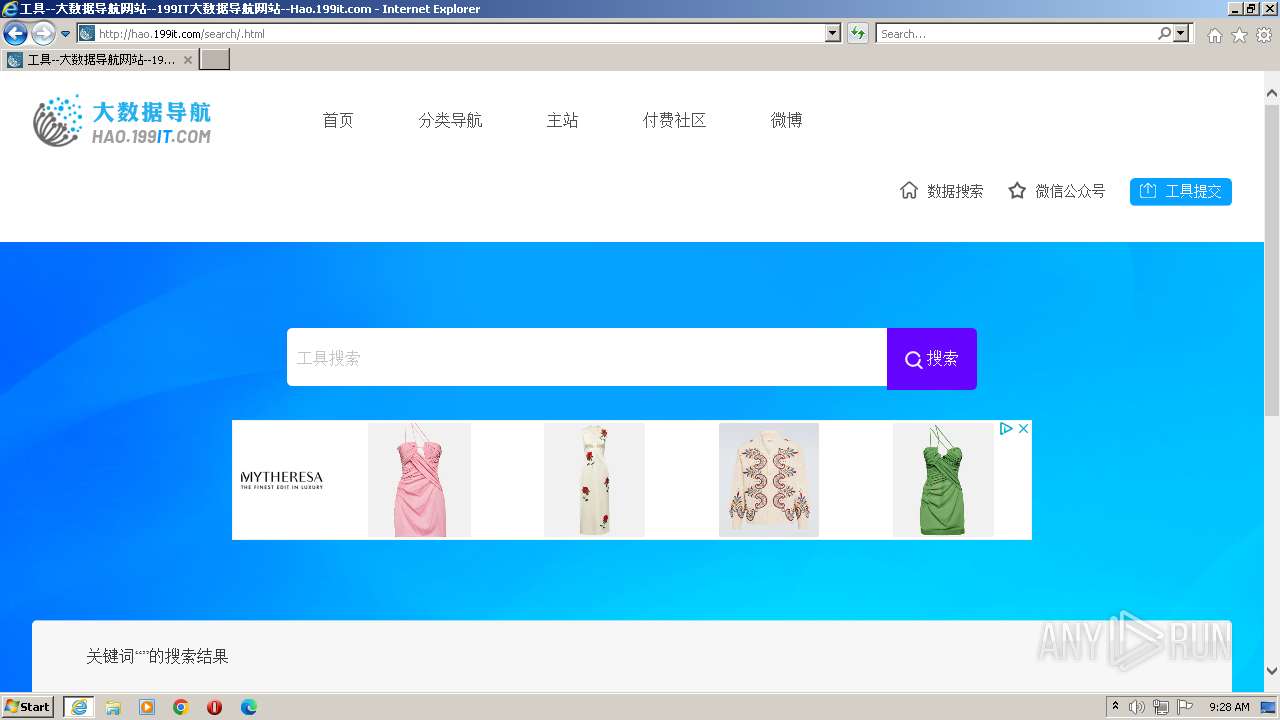This screenshot has width=1280, height=720.
Task: Open the Opera taskbar icon
Action: click(214, 707)
